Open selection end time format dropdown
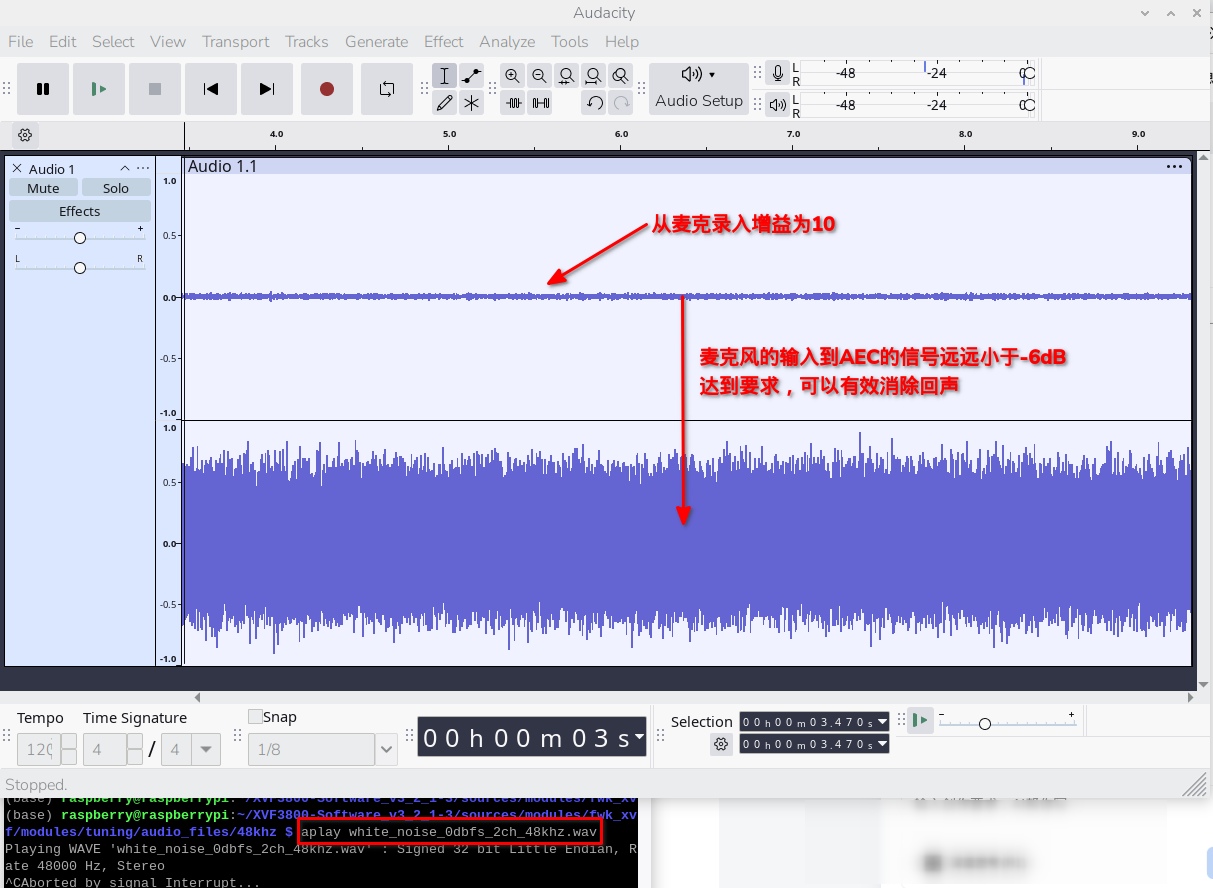The image size is (1213, 888). tap(882, 744)
